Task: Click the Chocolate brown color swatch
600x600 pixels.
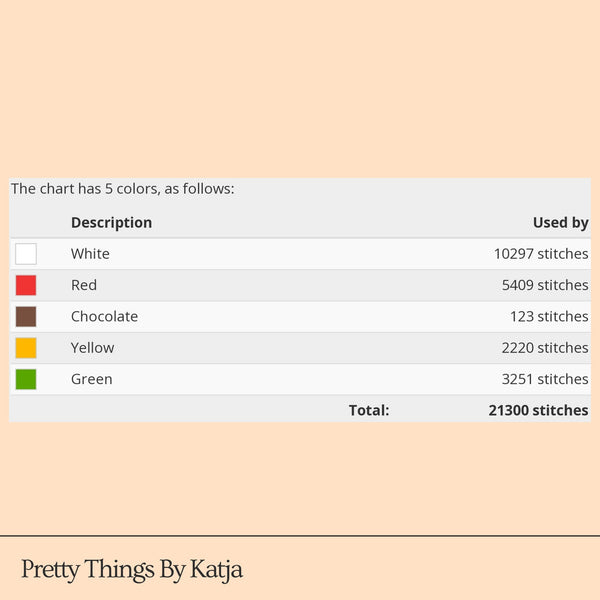Action: (x=26, y=316)
